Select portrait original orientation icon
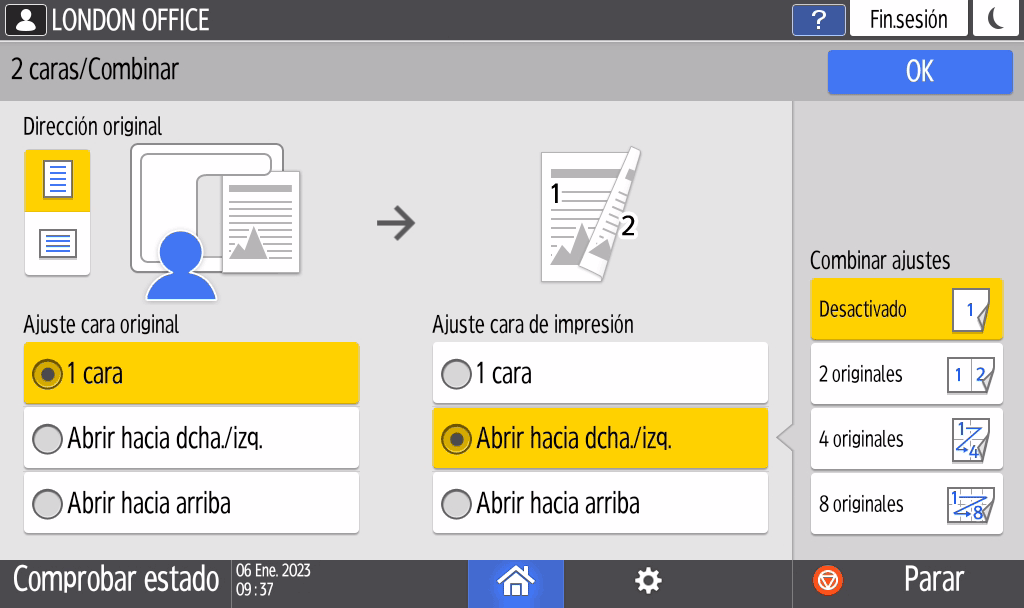Viewport: 1024px width, 608px height. 57,180
